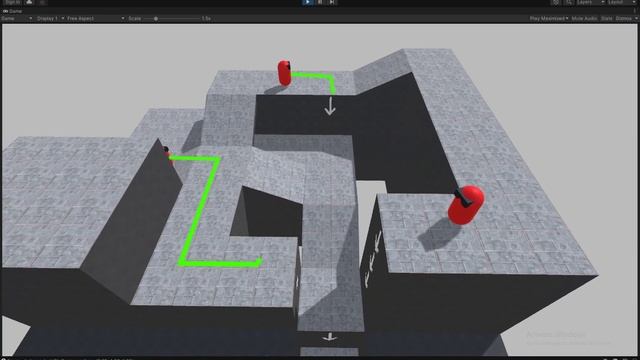Viewport: 640px width, 360px height.
Task: Open the Layers dropdown
Action: coord(590,2)
